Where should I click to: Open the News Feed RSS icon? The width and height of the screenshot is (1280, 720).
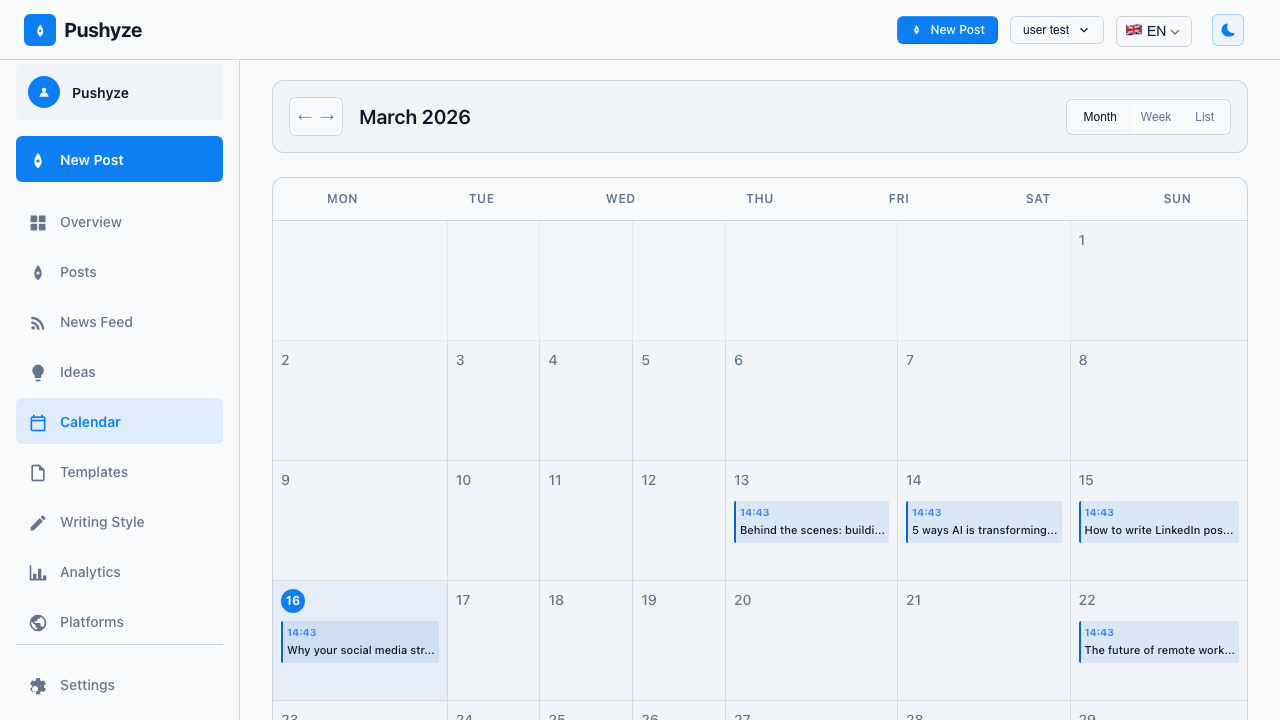click(x=38, y=322)
